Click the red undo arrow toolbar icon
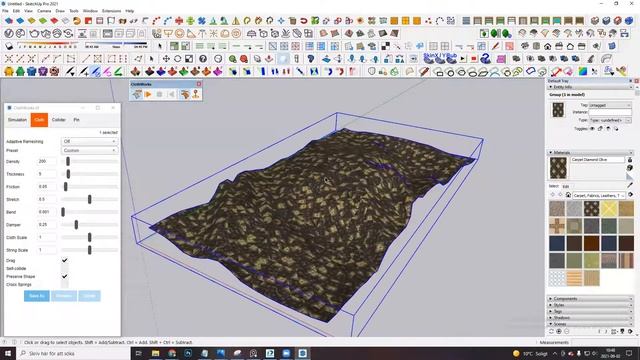The height and width of the screenshot is (360, 640). point(304,20)
